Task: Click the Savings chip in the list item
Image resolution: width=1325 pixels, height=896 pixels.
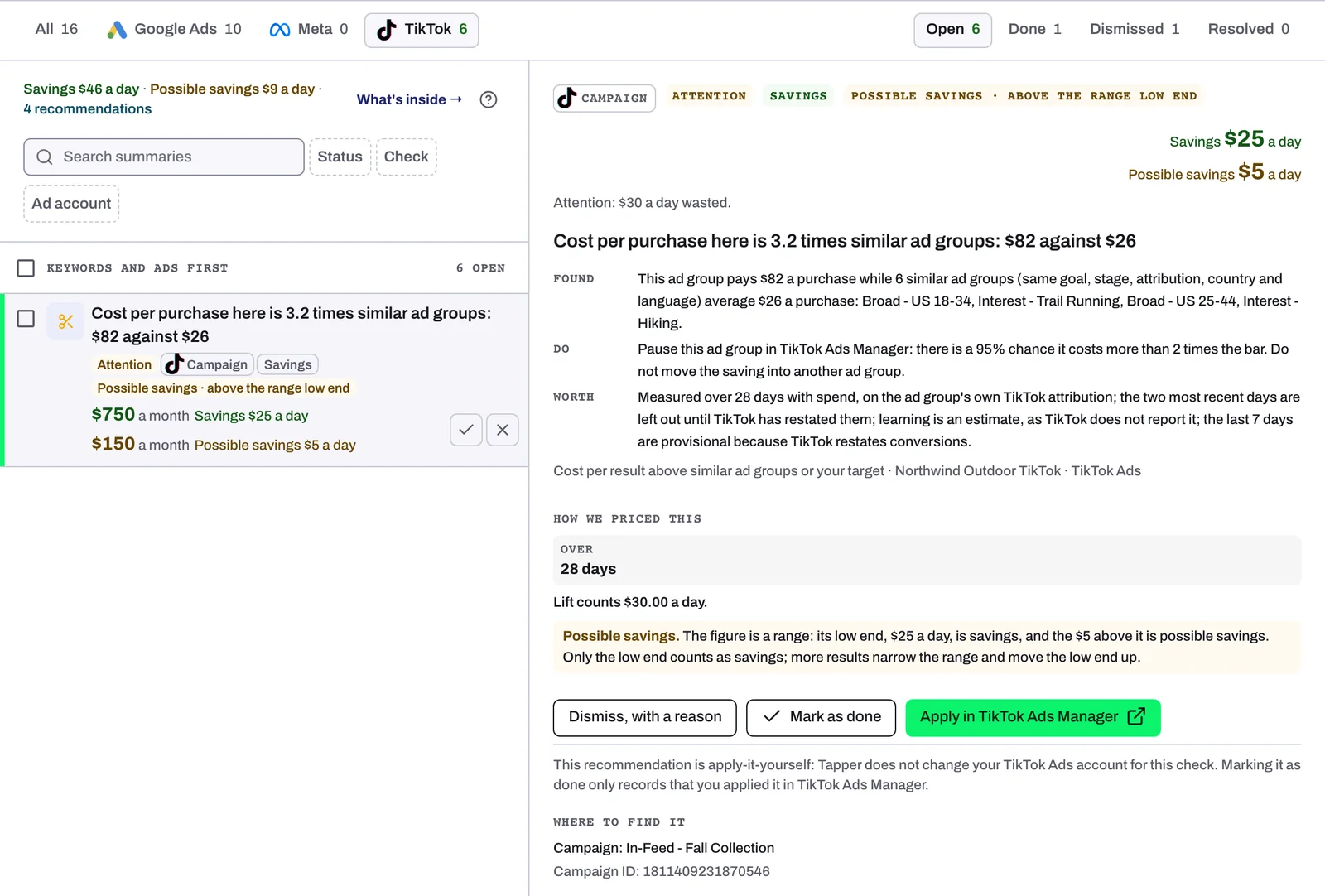Action: click(288, 364)
